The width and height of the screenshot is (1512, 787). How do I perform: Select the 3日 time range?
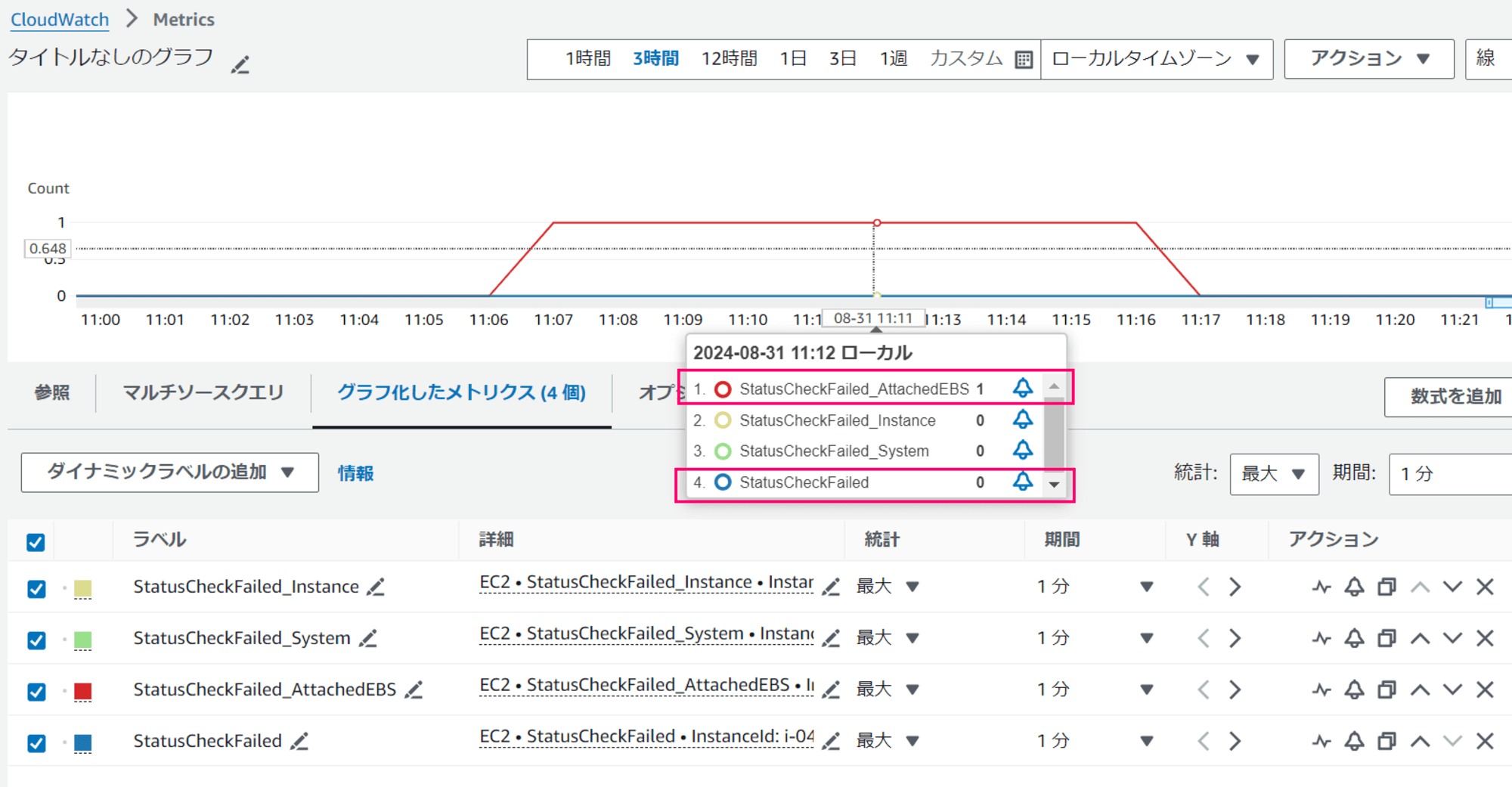(x=842, y=59)
